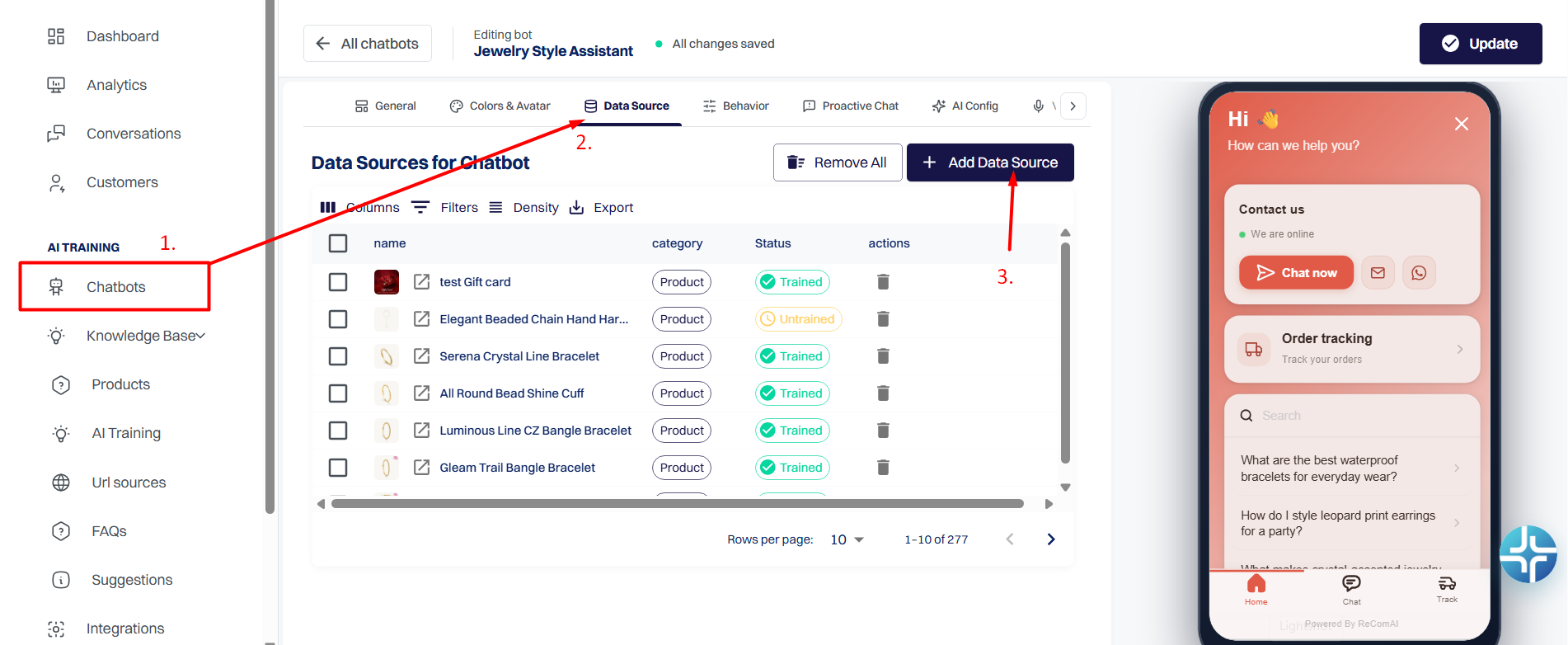The height and width of the screenshot is (645, 1568).
Task: Go back to All chatbots
Action: click(368, 44)
